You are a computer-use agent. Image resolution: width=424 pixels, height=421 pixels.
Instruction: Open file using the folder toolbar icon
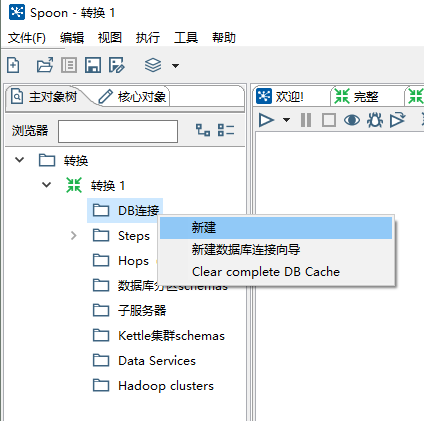click(x=45, y=65)
